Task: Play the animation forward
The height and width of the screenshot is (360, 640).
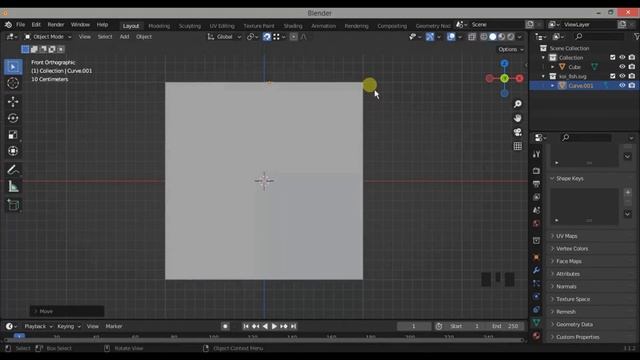Action: 274,326
